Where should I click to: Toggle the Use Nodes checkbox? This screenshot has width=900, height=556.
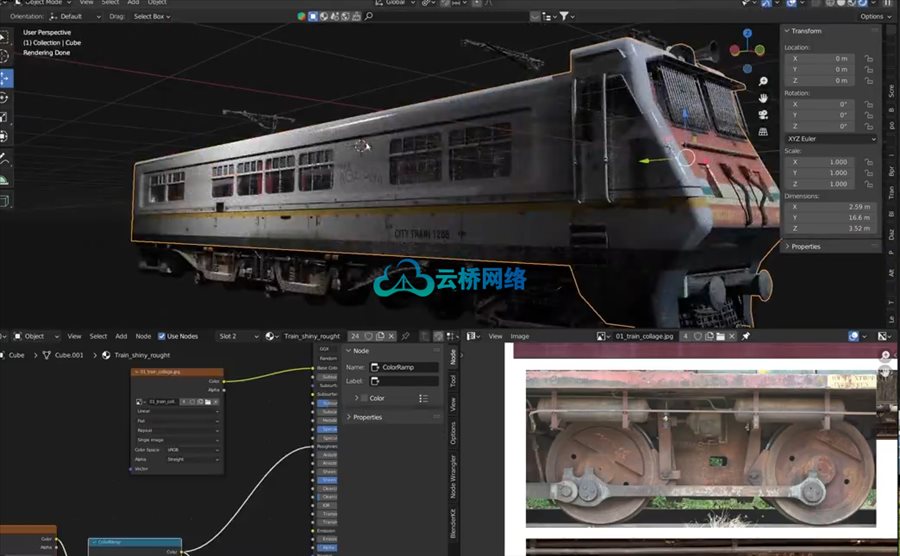(161, 336)
